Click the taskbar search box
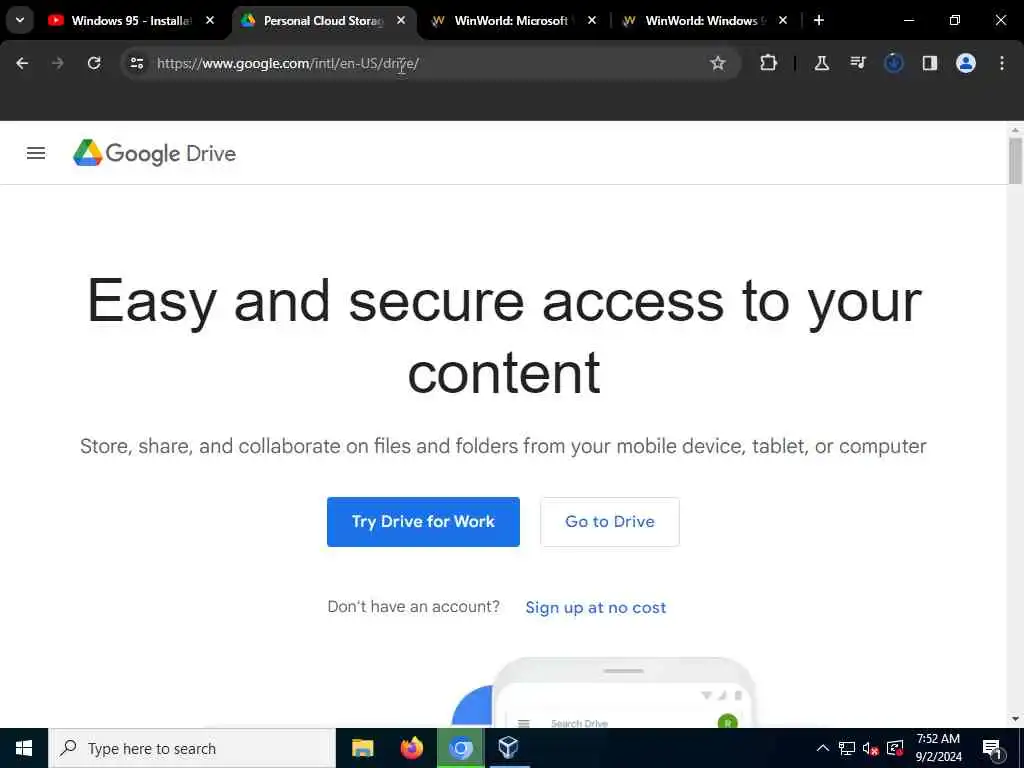 [x=192, y=748]
